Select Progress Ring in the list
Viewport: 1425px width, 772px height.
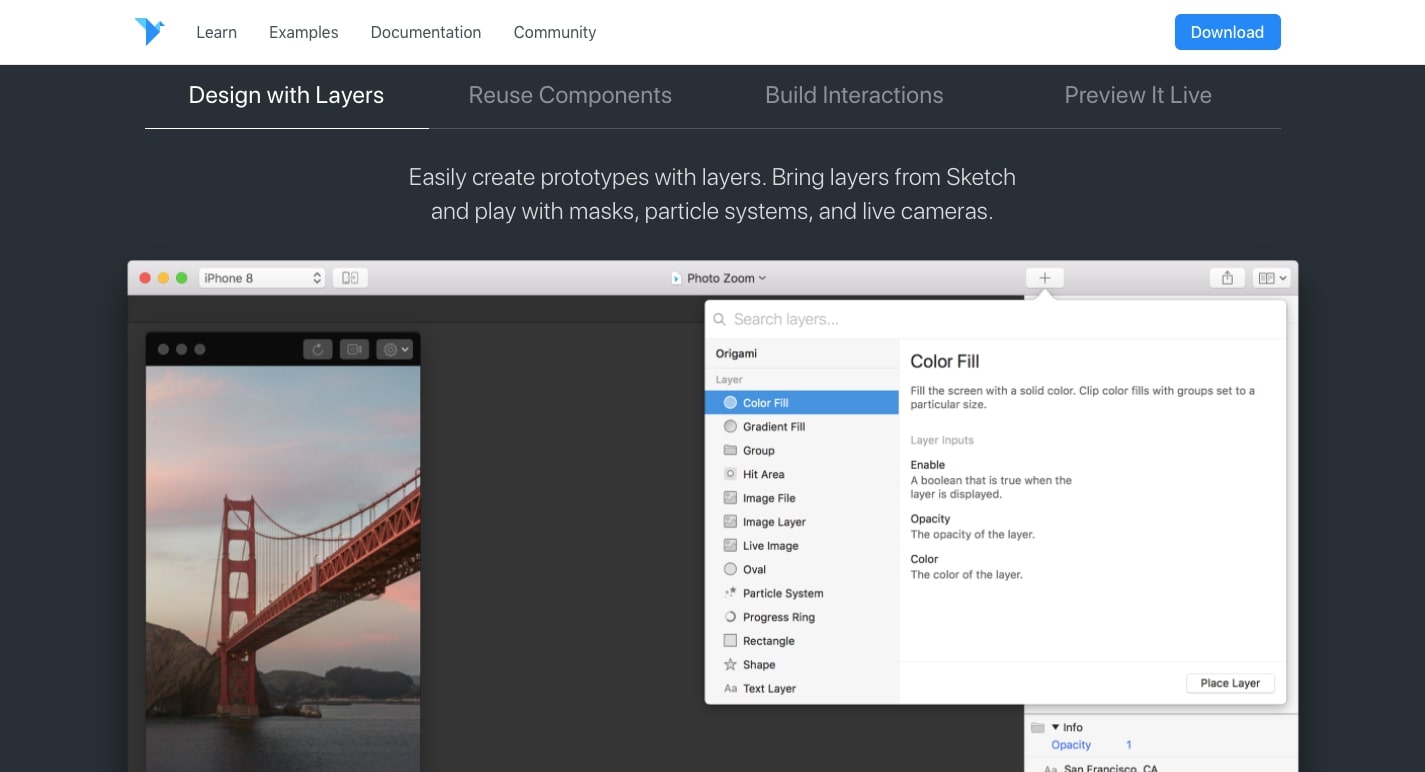click(802, 617)
